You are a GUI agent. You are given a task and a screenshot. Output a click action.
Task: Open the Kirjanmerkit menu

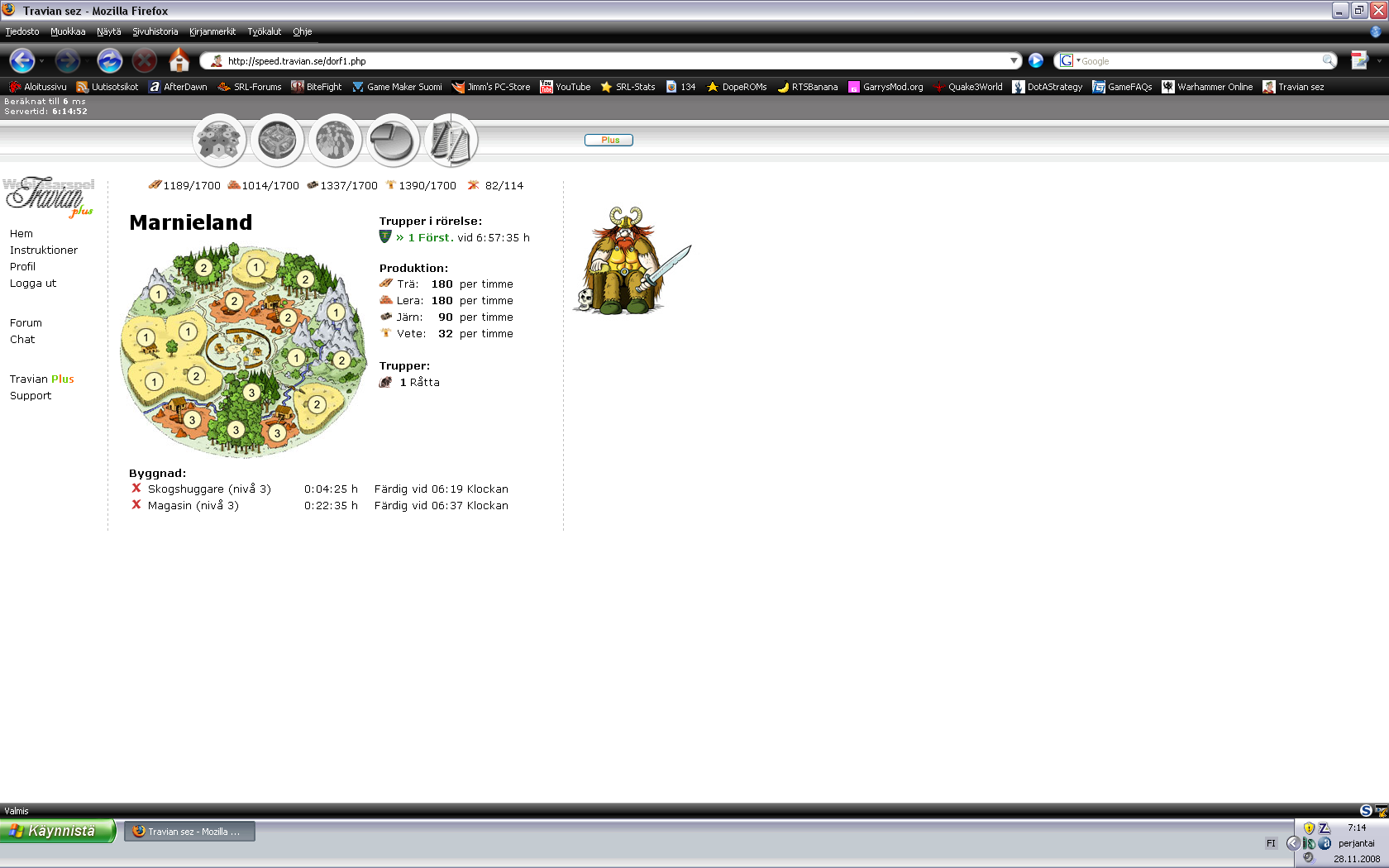[212, 31]
